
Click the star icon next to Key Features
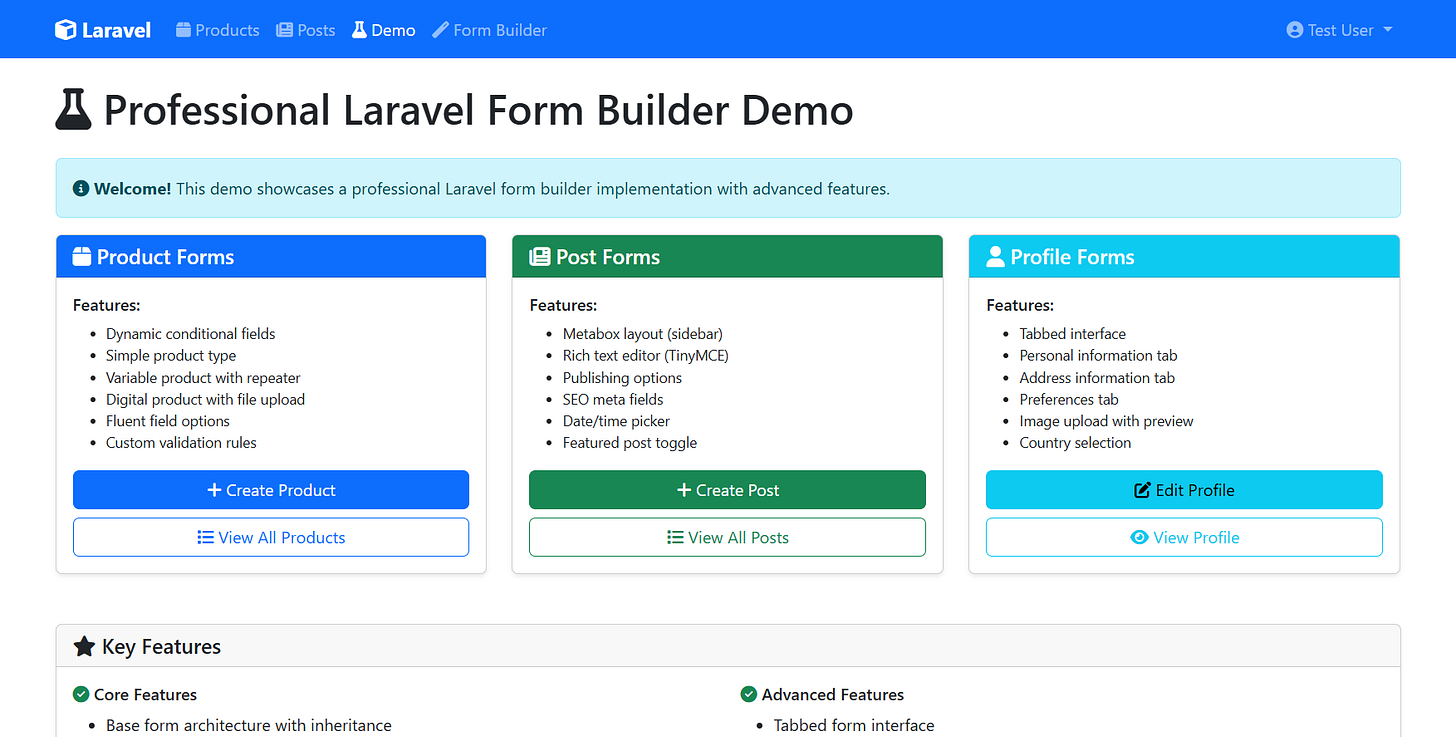coord(84,646)
